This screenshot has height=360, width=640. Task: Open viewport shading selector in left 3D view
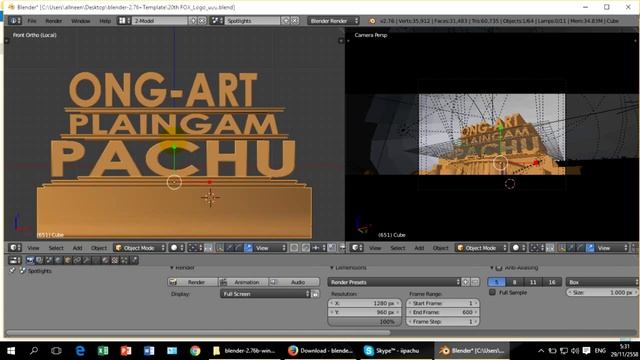pos(177,248)
